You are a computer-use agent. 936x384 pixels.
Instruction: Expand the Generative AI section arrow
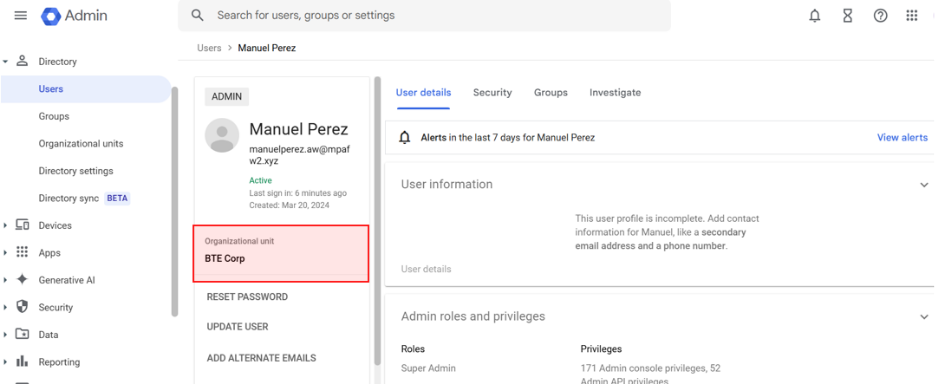[5, 279]
